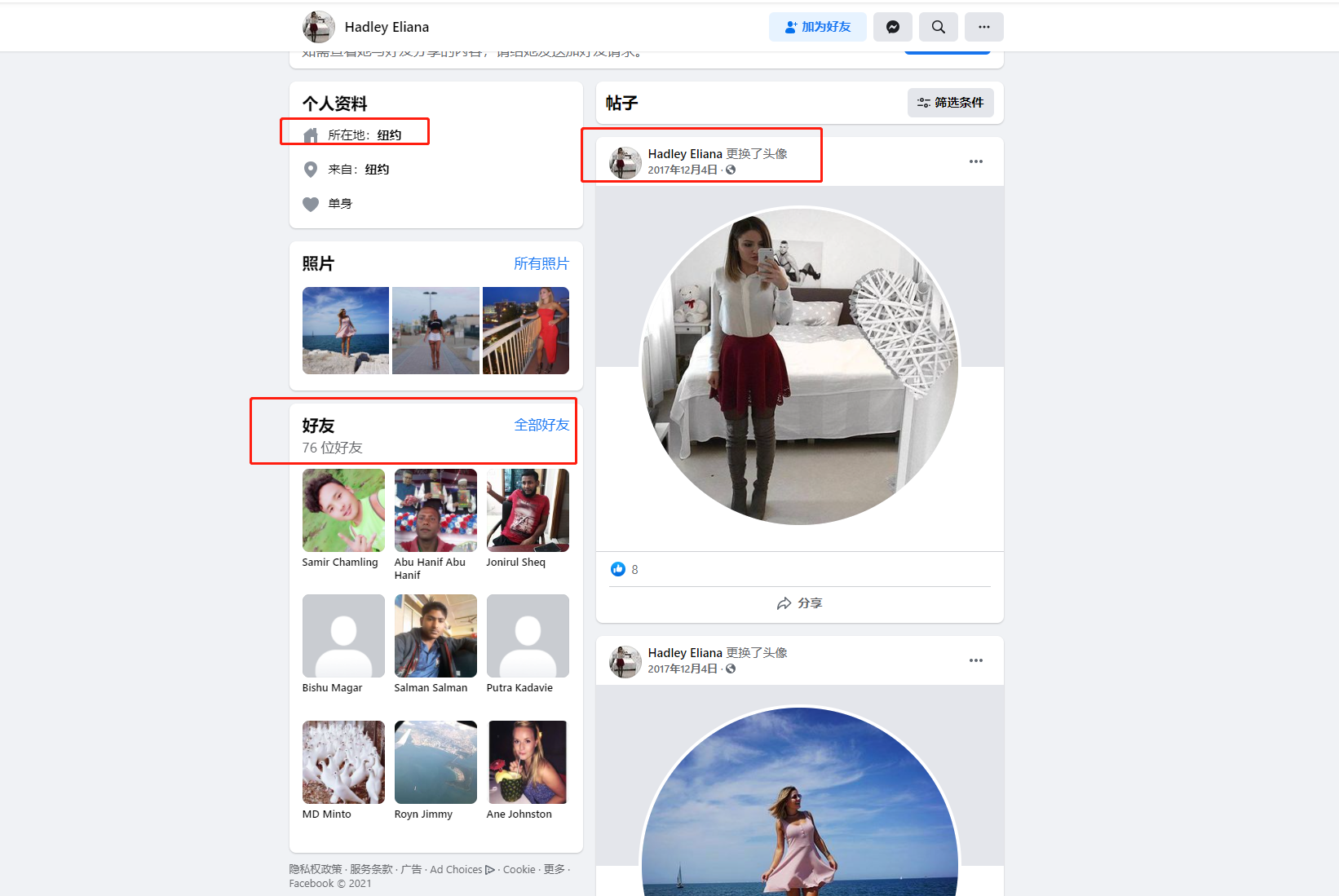Click Hadley Eliana name on second post
The image size is (1339, 896).
(x=685, y=653)
